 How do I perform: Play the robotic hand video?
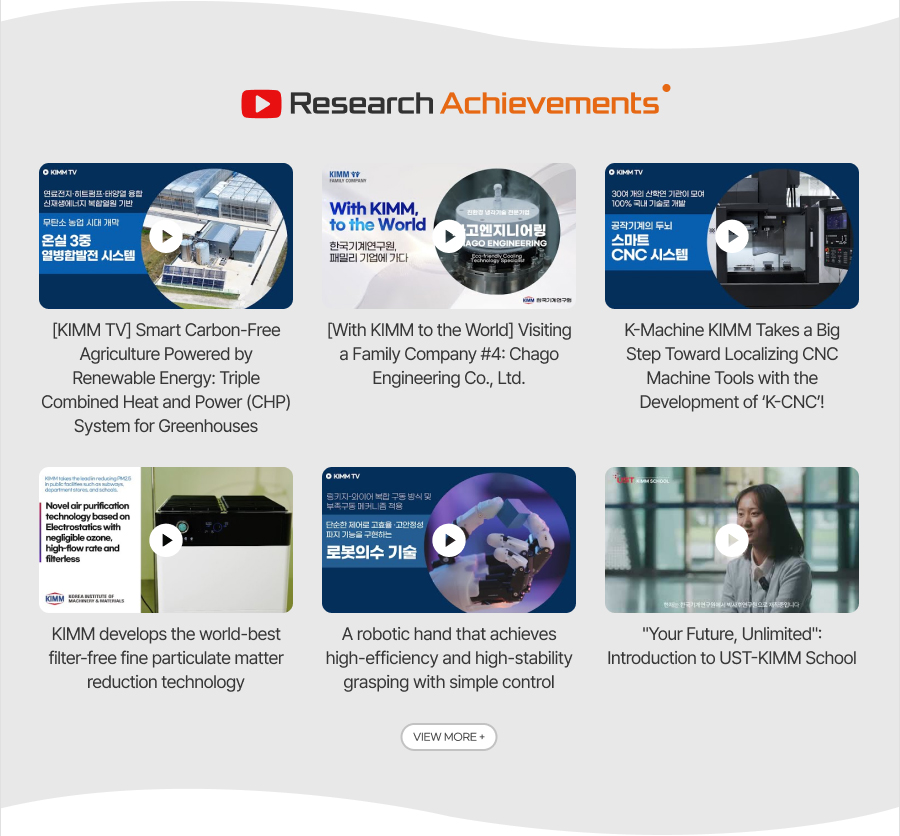pyautogui.click(x=449, y=540)
